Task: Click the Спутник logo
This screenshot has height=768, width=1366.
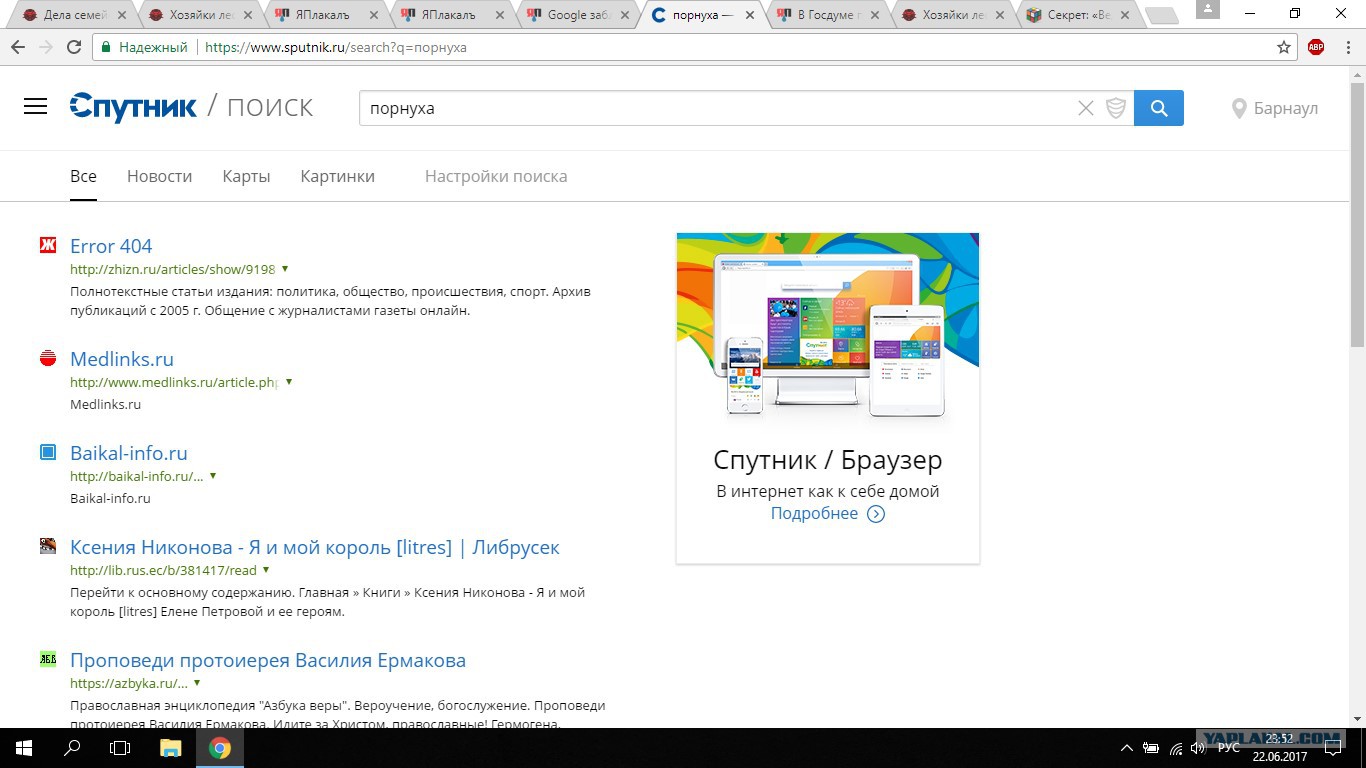Action: [133, 107]
